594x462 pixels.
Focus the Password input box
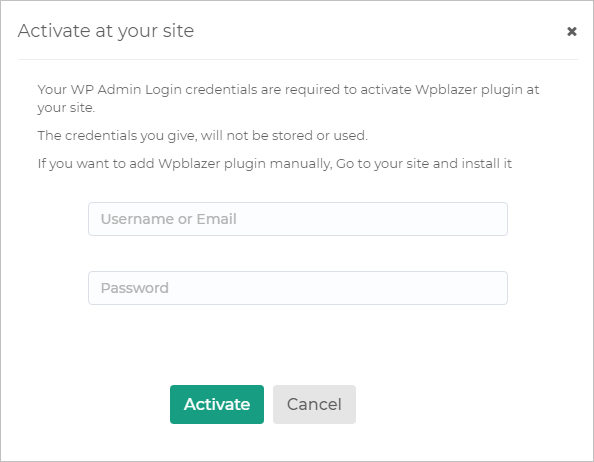[x=298, y=288]
